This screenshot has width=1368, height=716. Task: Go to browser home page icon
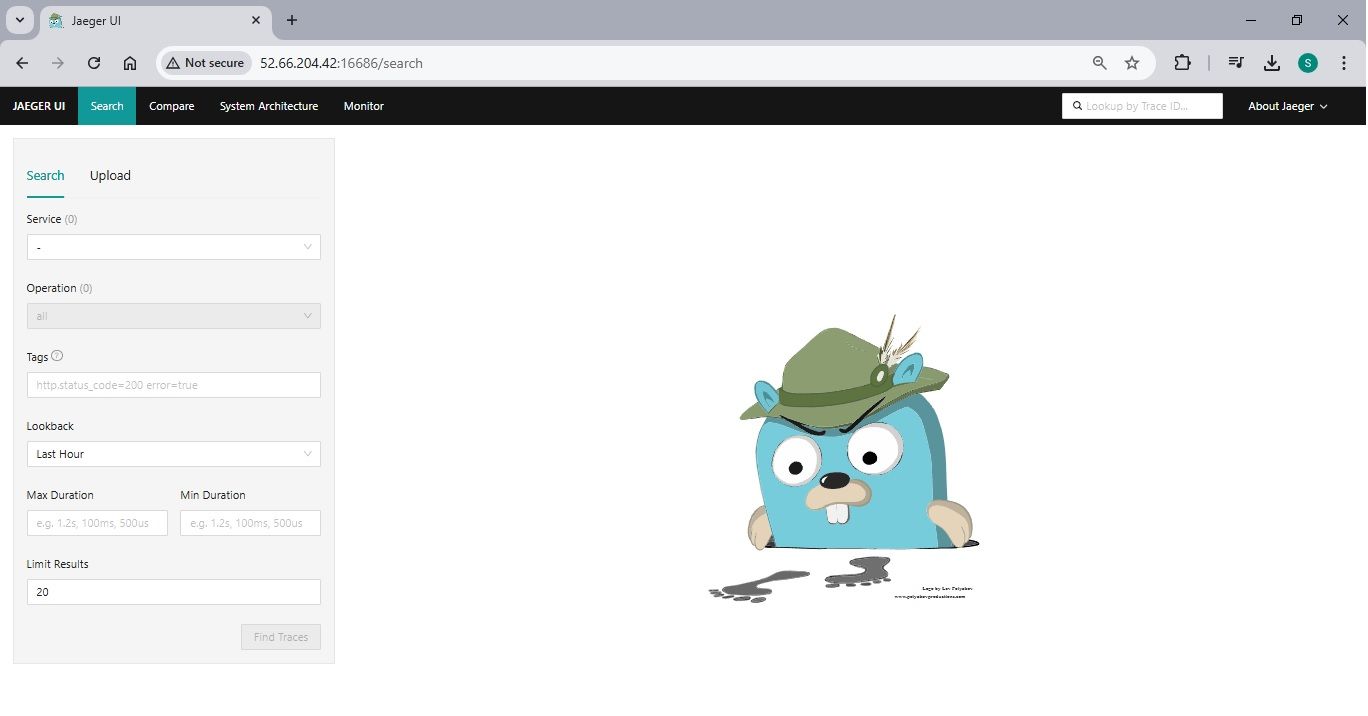click(130, 63)
